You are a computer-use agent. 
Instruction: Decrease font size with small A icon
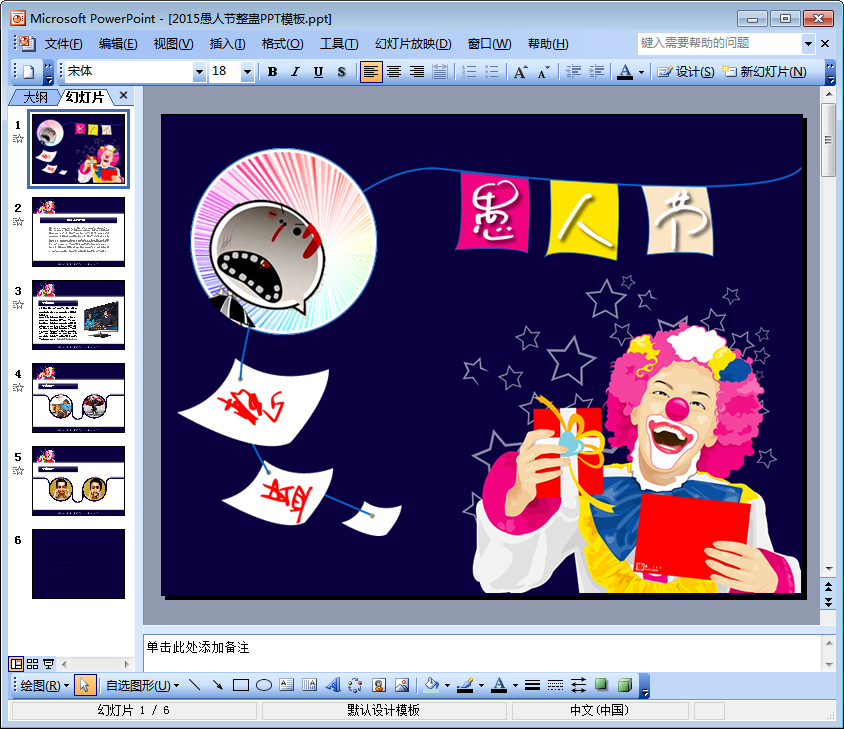click(x=543, y=72)
